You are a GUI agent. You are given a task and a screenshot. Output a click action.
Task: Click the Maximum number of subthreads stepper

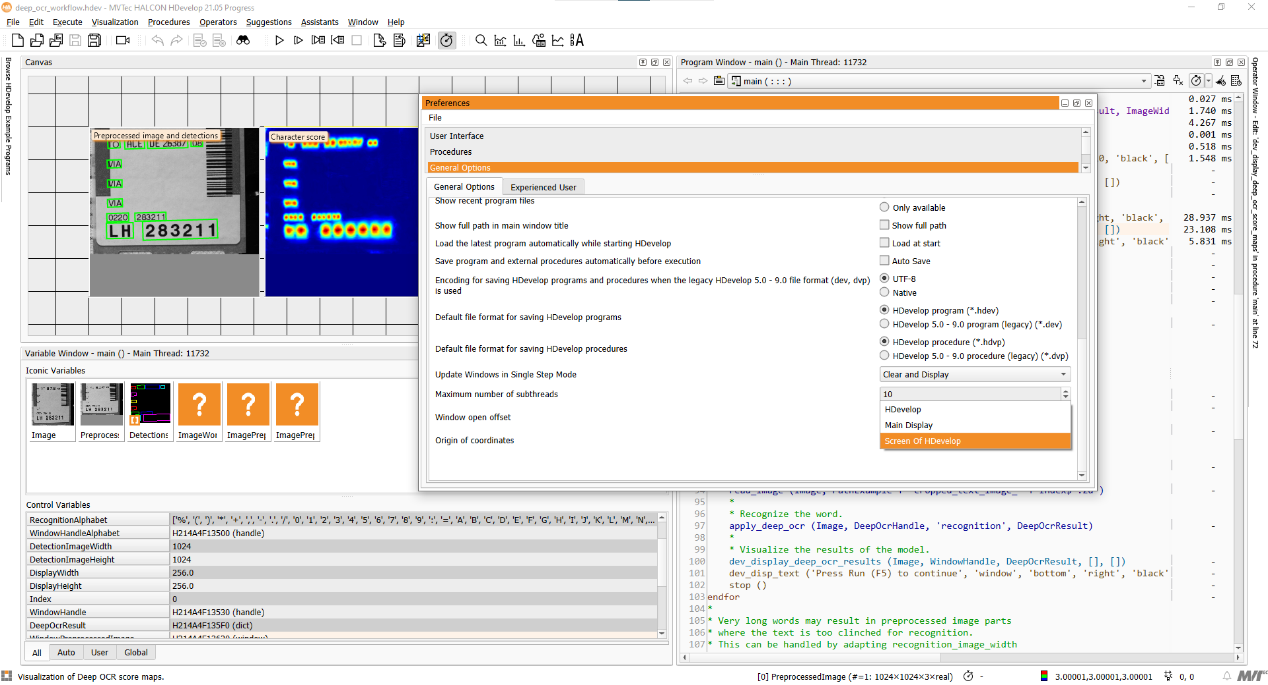pos(1064,394)
